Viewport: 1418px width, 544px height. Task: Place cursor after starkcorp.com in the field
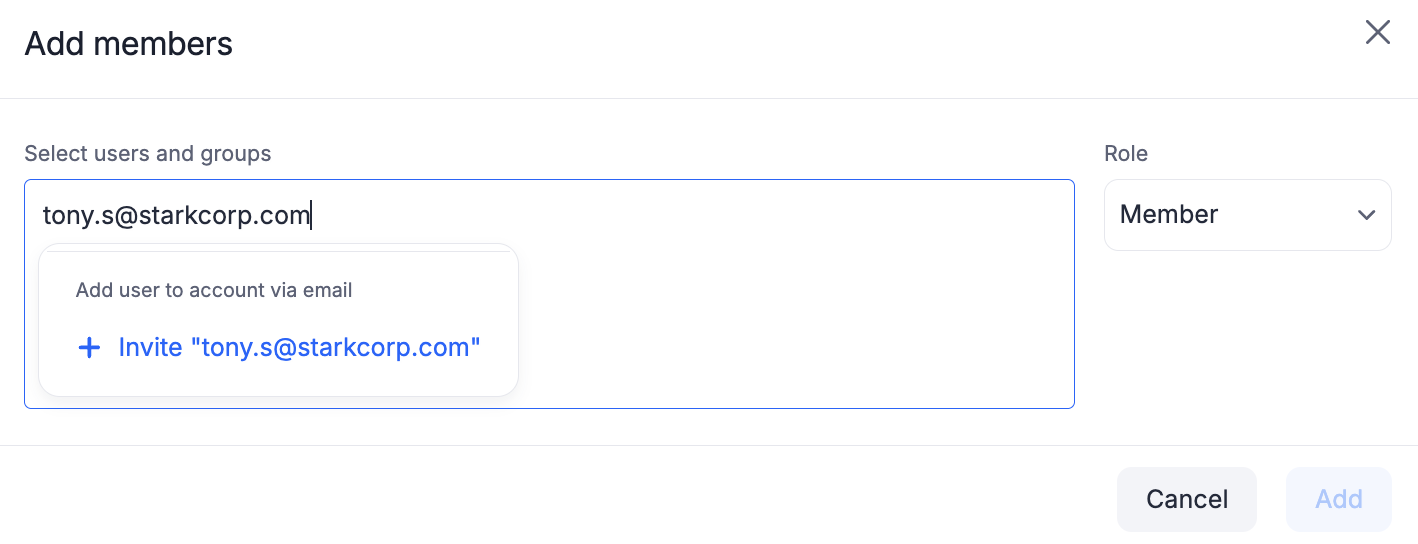pyautogui.click(x=311, y=215)
